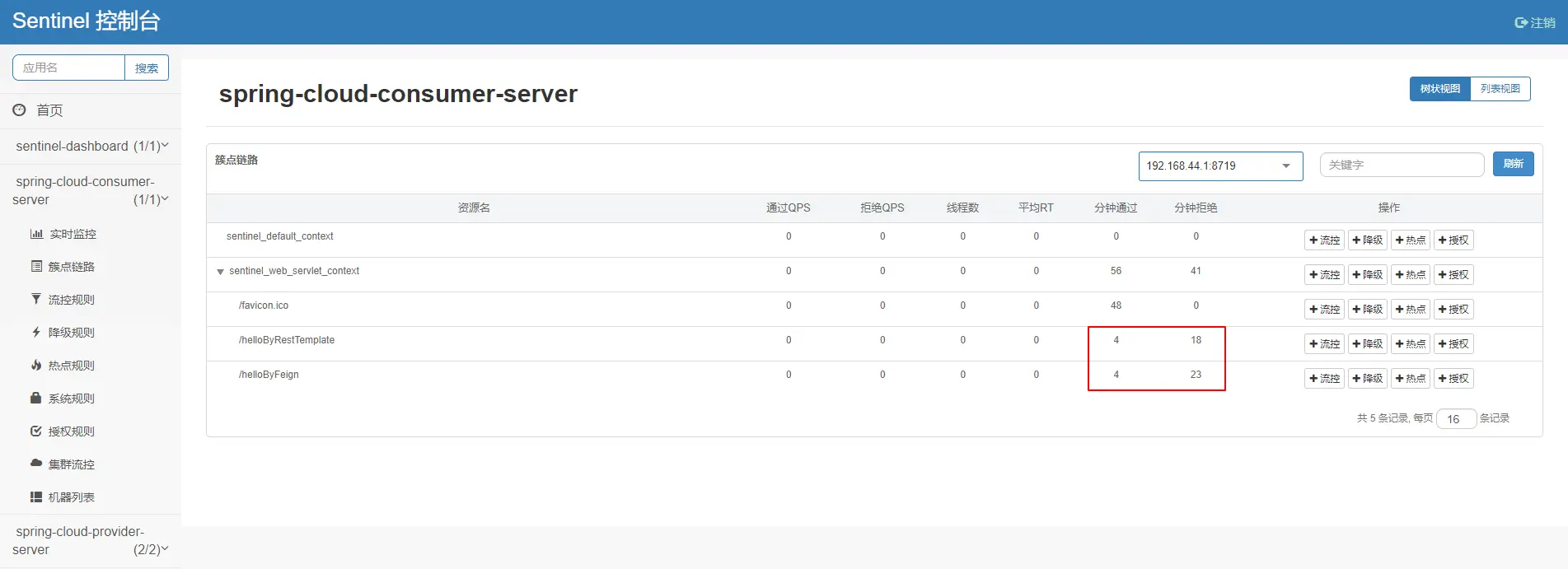Select the /favicon.ico resource name
This screenshot has height=569, width=1568.
(264, 305)
